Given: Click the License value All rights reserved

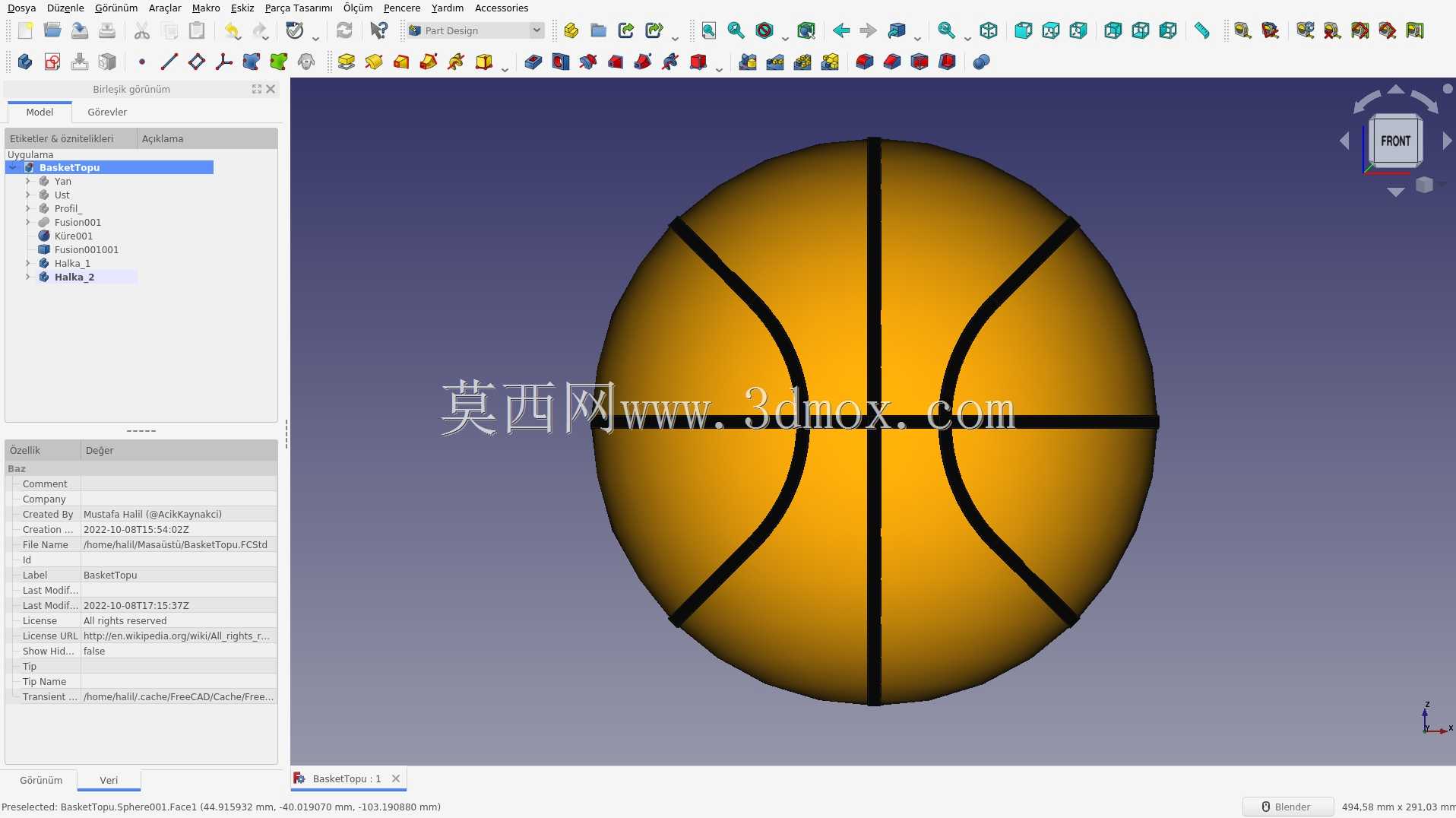Looking at the screenshot, I should (x=179, y=620).
